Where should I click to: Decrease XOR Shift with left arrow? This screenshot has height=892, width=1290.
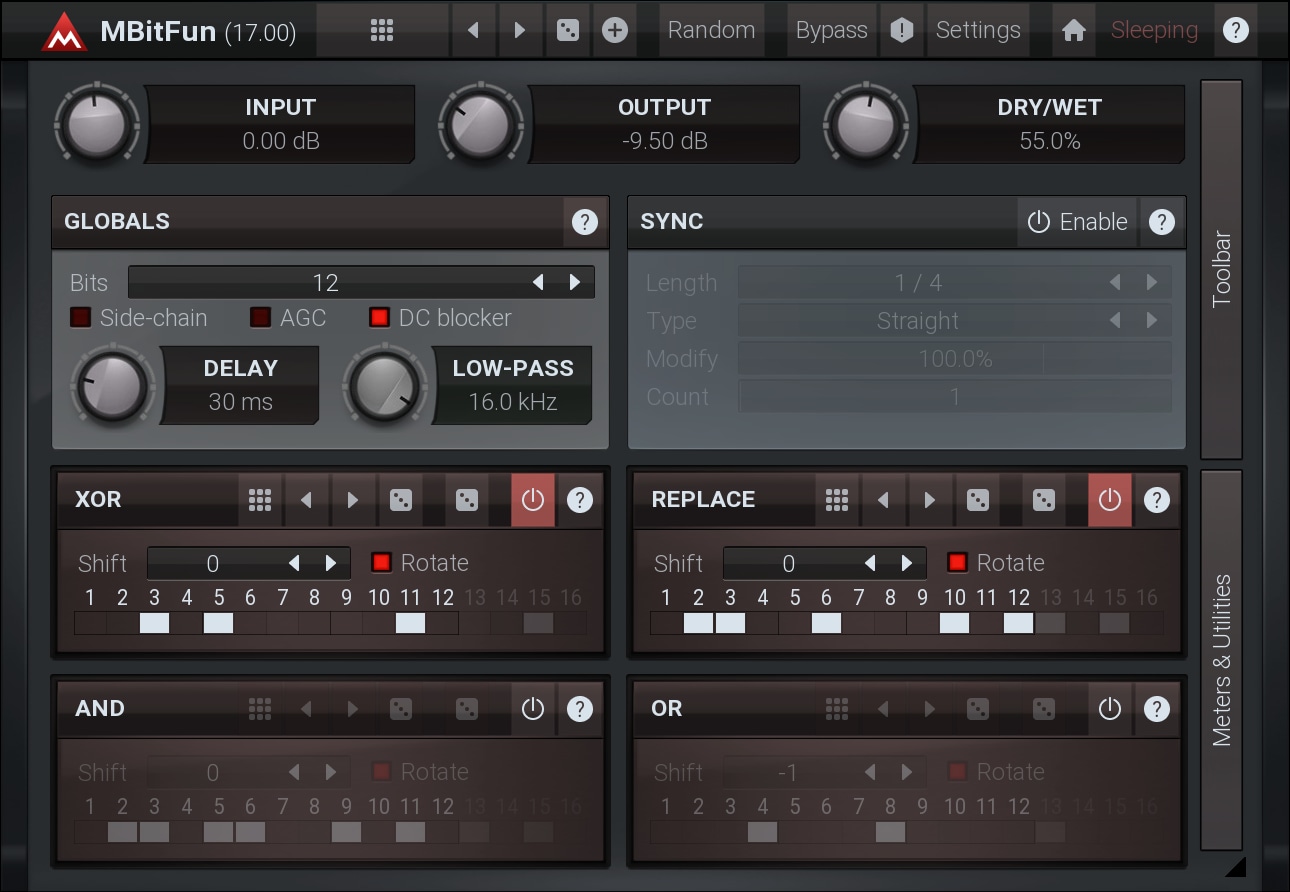click(294, 563)
